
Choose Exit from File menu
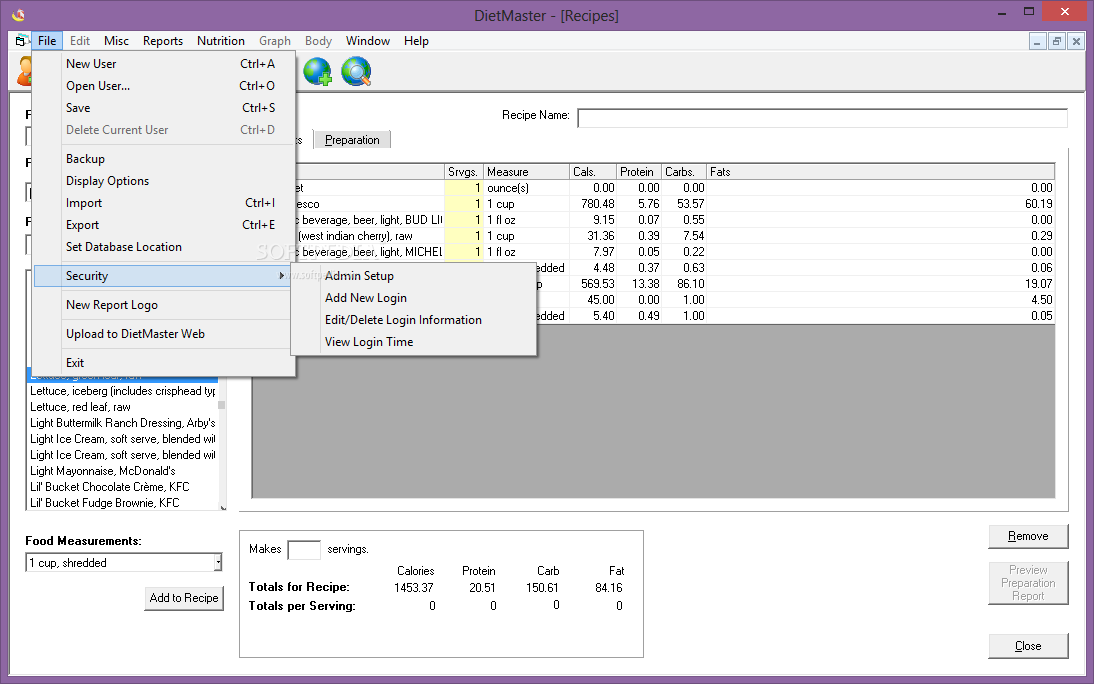[x=165, y=362]
